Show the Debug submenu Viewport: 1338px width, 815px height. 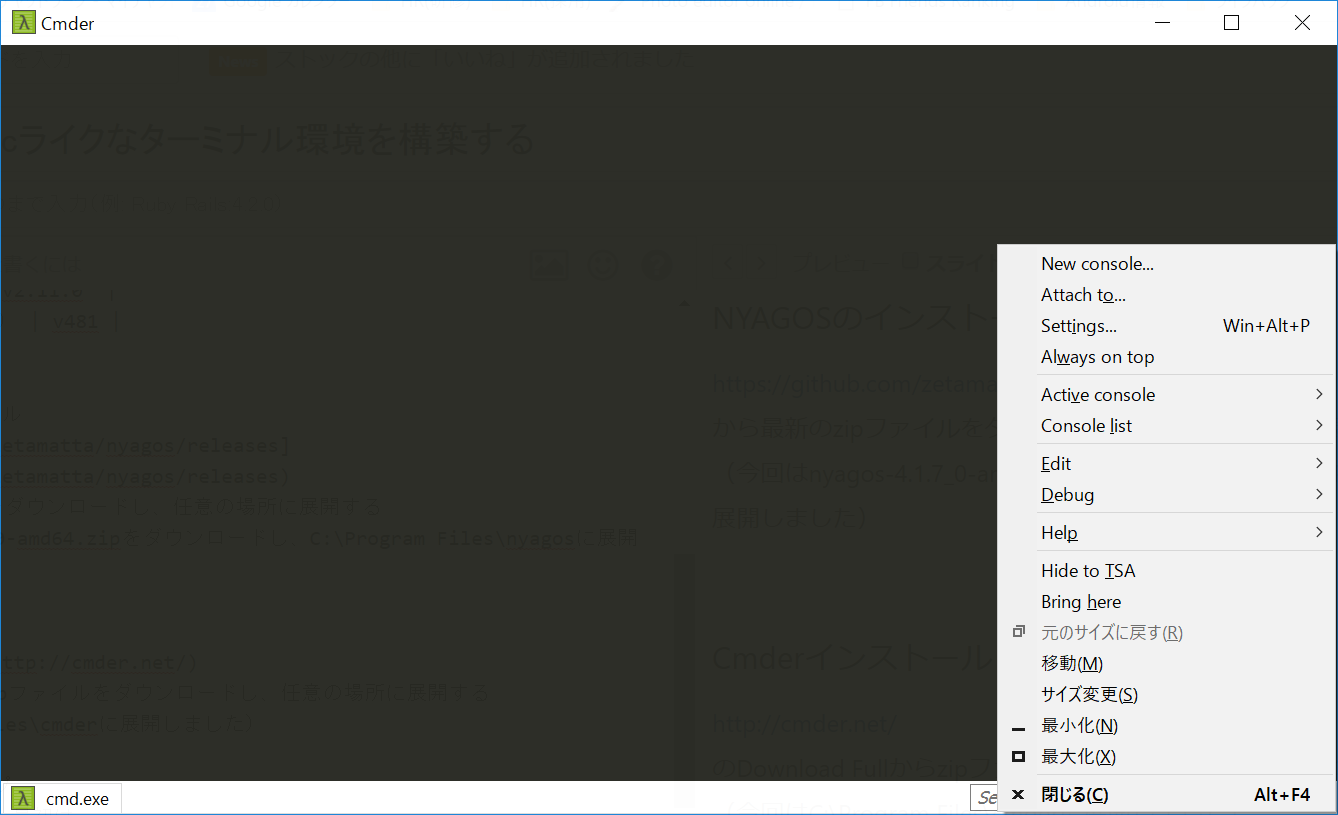pyautogui.click(x=1166, y=495)
